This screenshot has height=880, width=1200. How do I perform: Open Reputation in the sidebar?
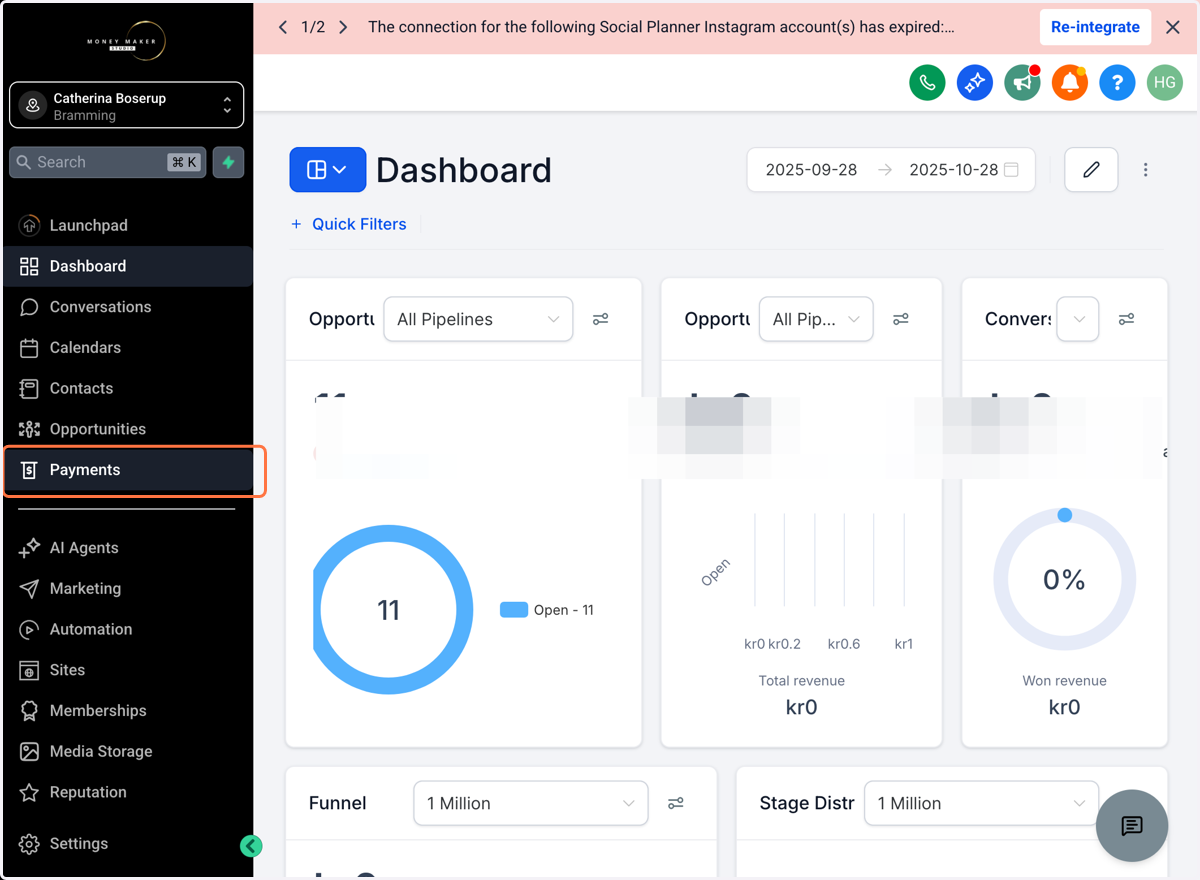126,792
